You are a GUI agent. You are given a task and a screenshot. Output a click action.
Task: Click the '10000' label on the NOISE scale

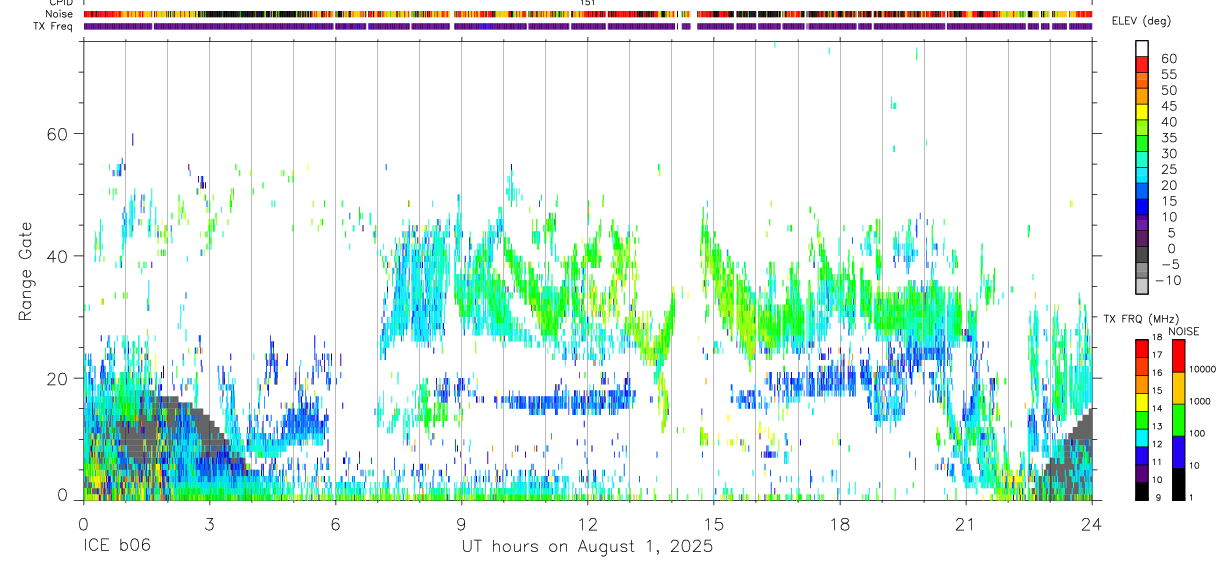pos(1201,369)
